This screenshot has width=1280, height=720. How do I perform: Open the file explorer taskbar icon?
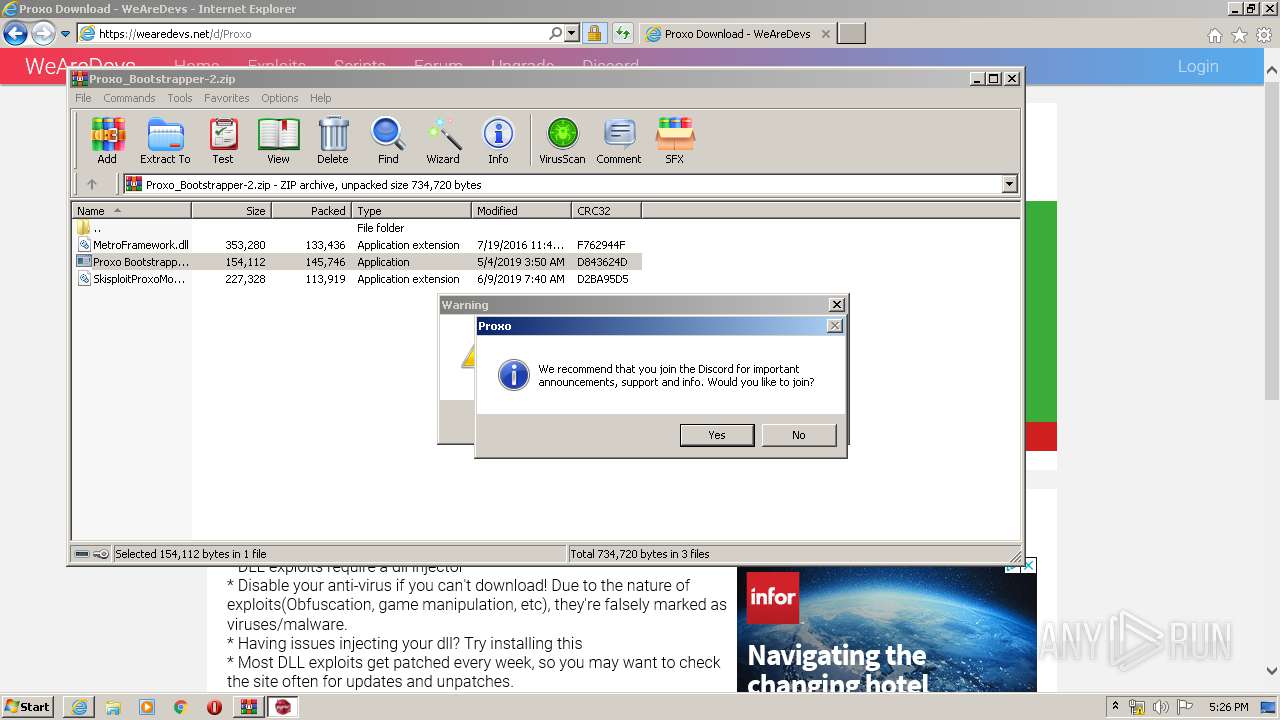[x=113, y=707]
